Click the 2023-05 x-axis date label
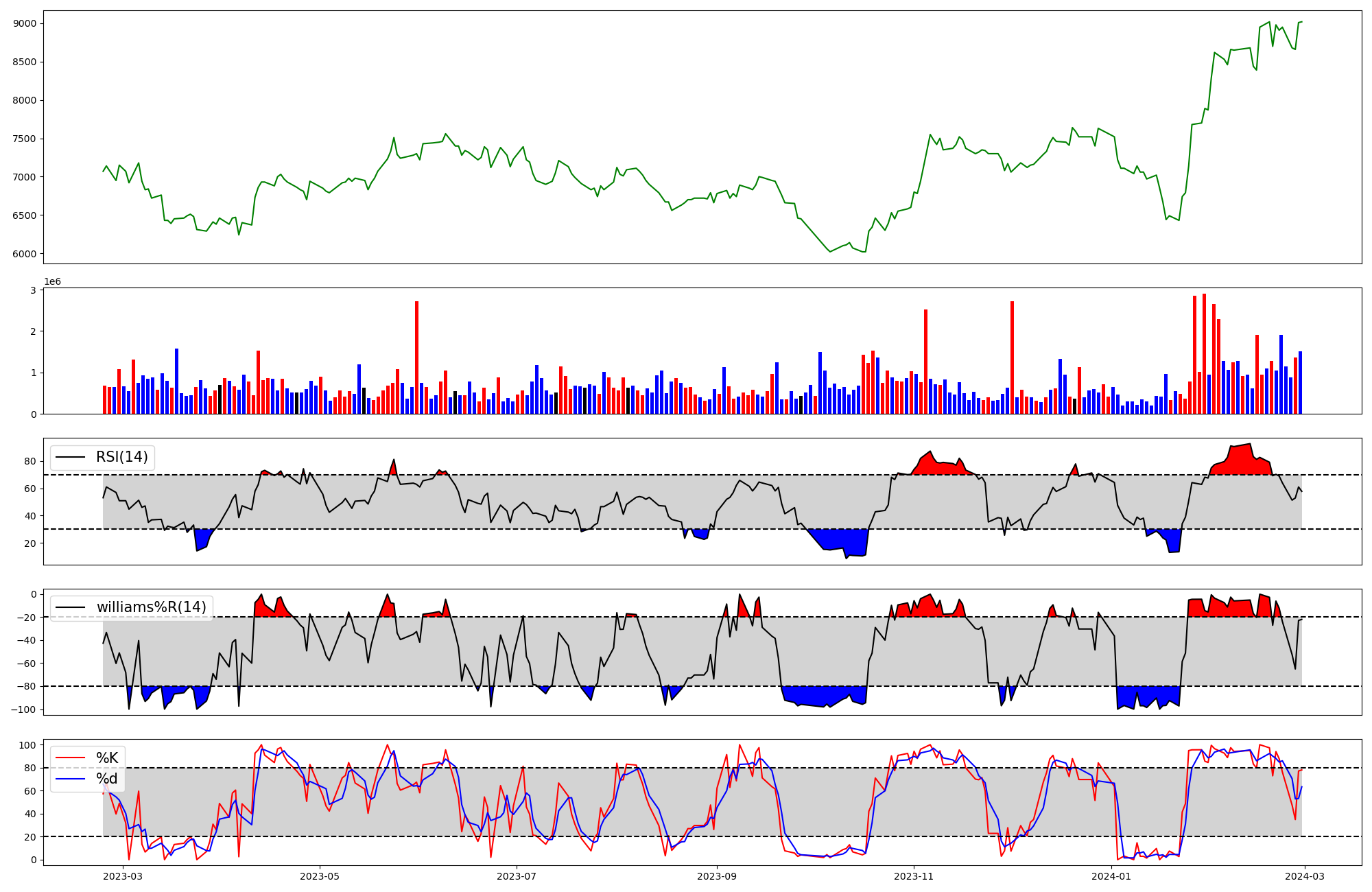Screen dimensions: 1372x892 [x=320, y=876]
